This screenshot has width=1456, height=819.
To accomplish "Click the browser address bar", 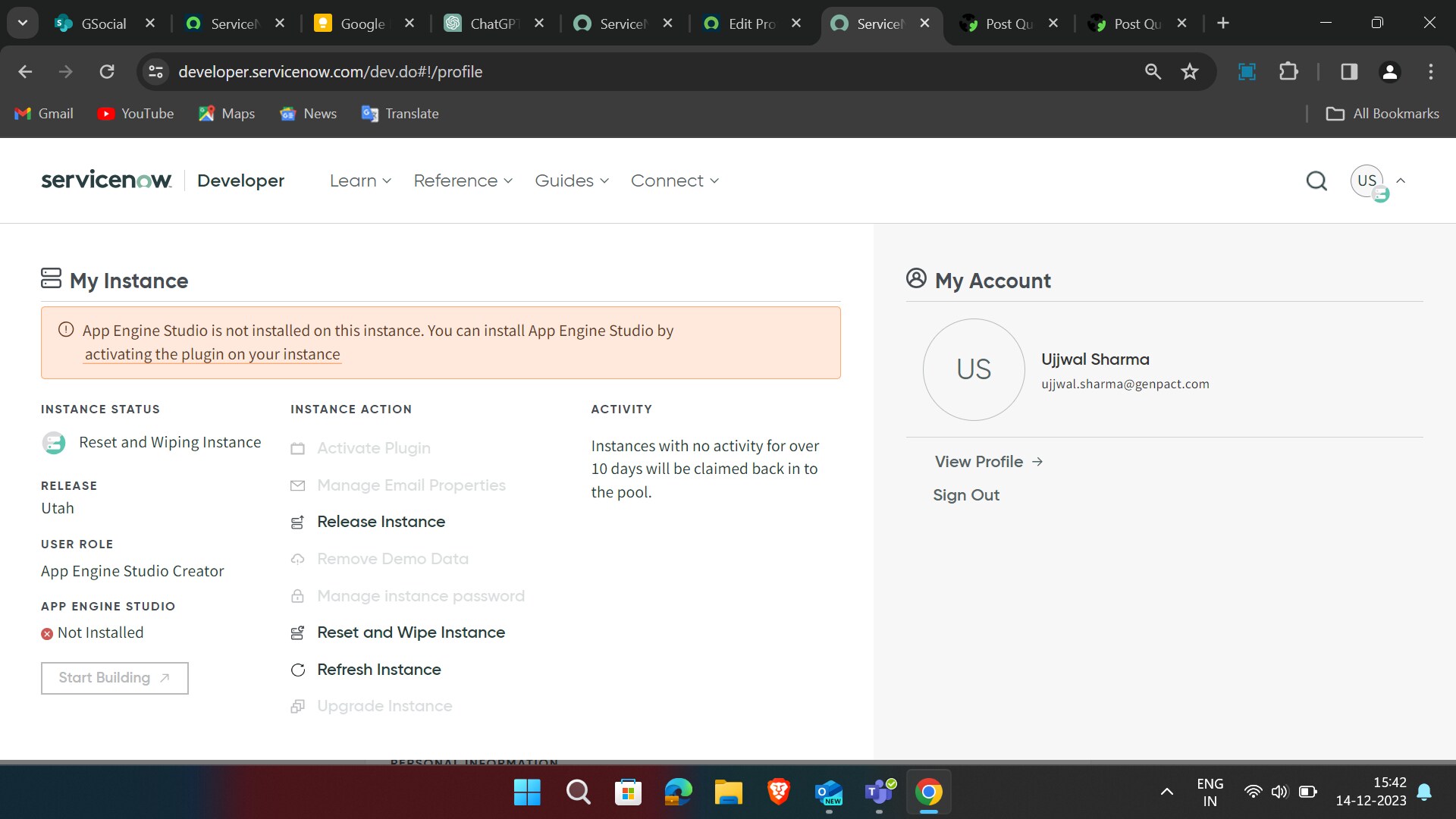I will [331, 71].
